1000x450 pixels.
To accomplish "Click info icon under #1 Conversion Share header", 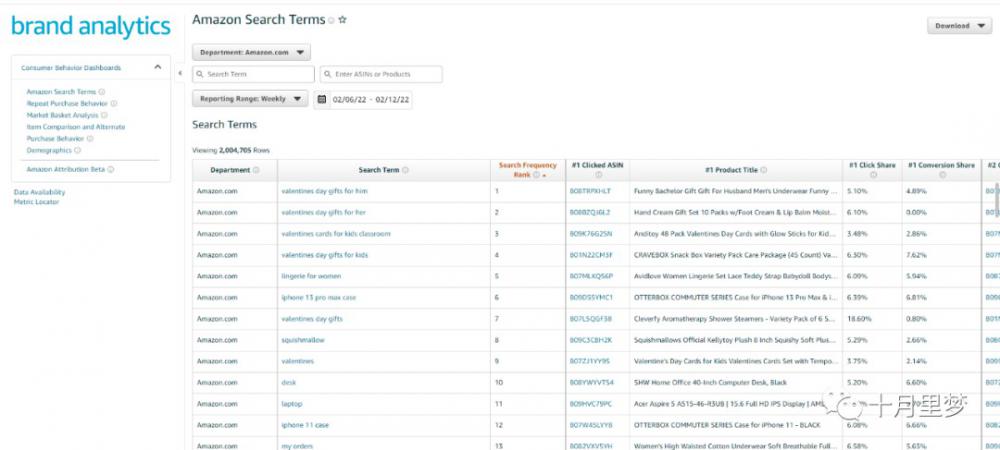I will pos(942,175).
